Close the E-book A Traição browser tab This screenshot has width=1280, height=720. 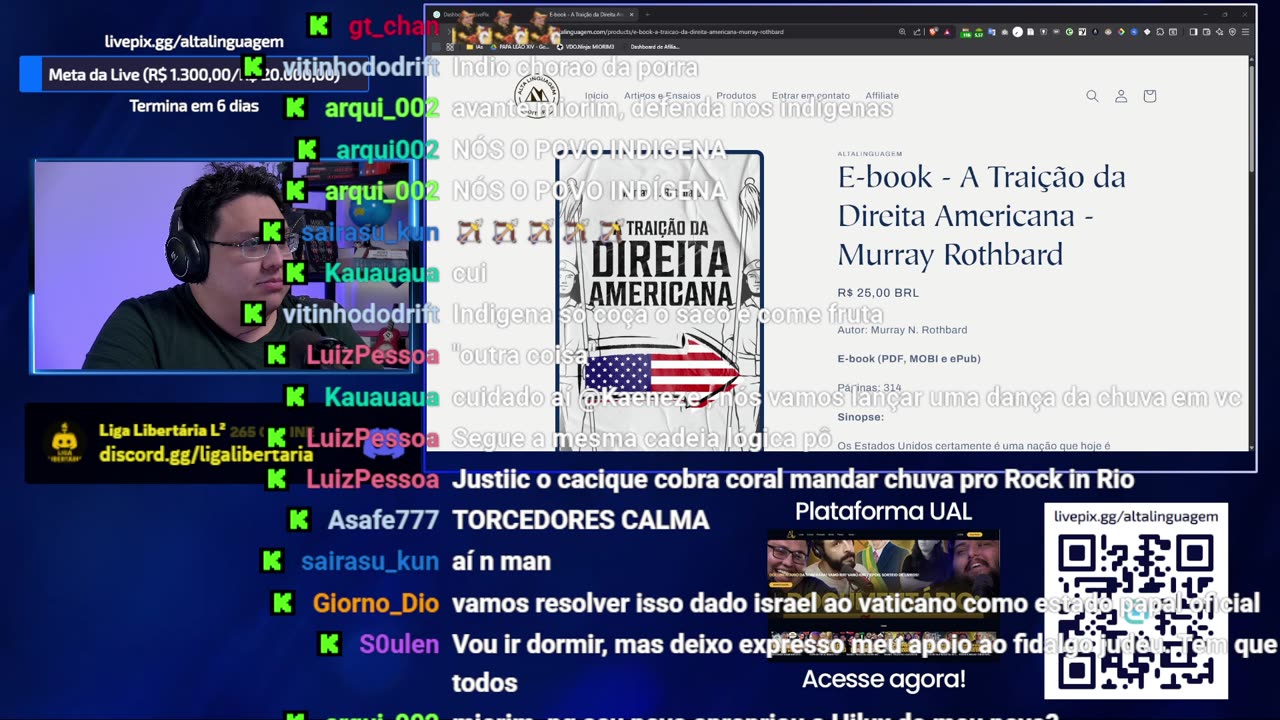[x=631, y=15]
